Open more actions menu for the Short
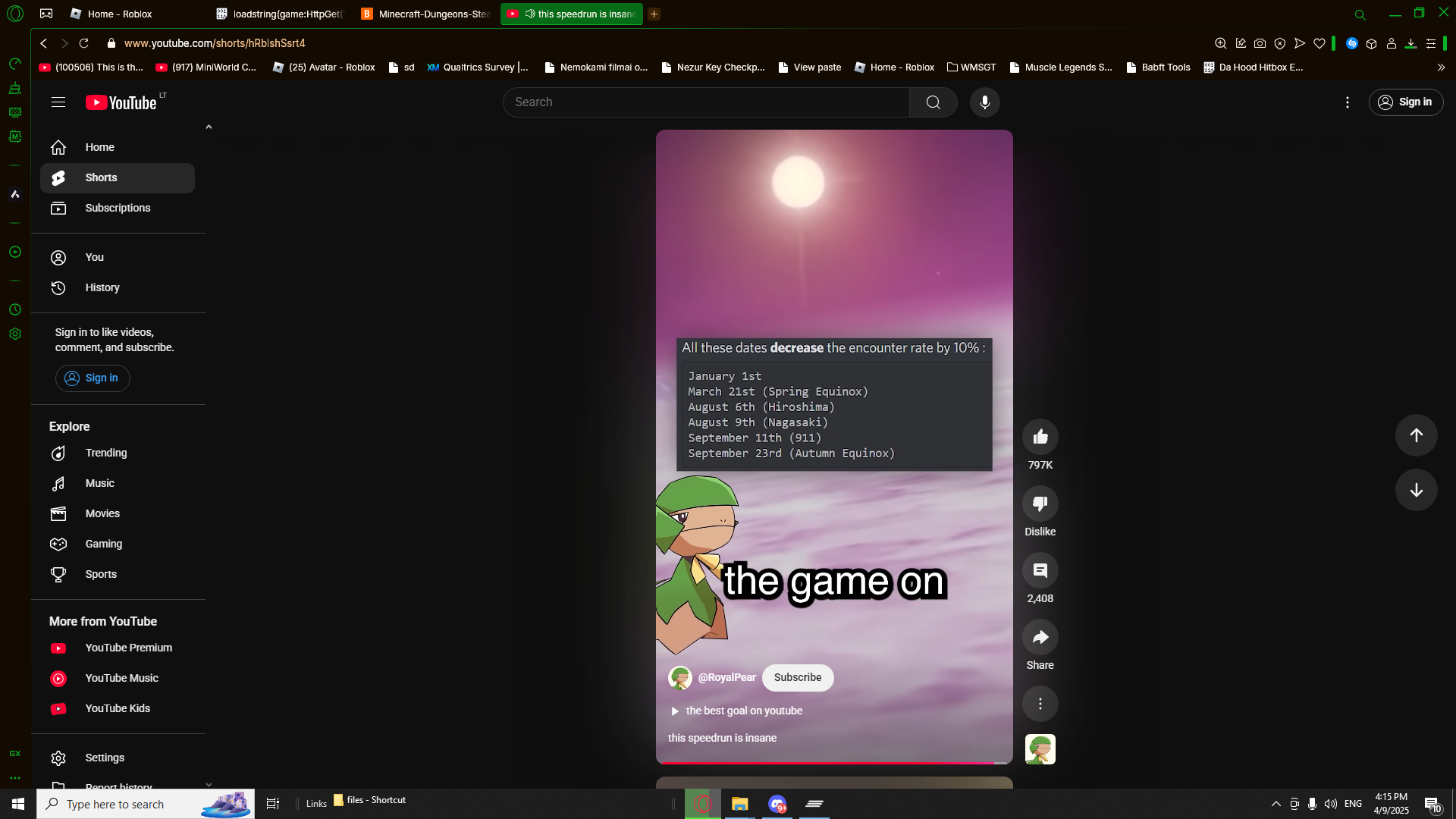This screenshot has width=1456, height=819. click(x=1040, y=704)
